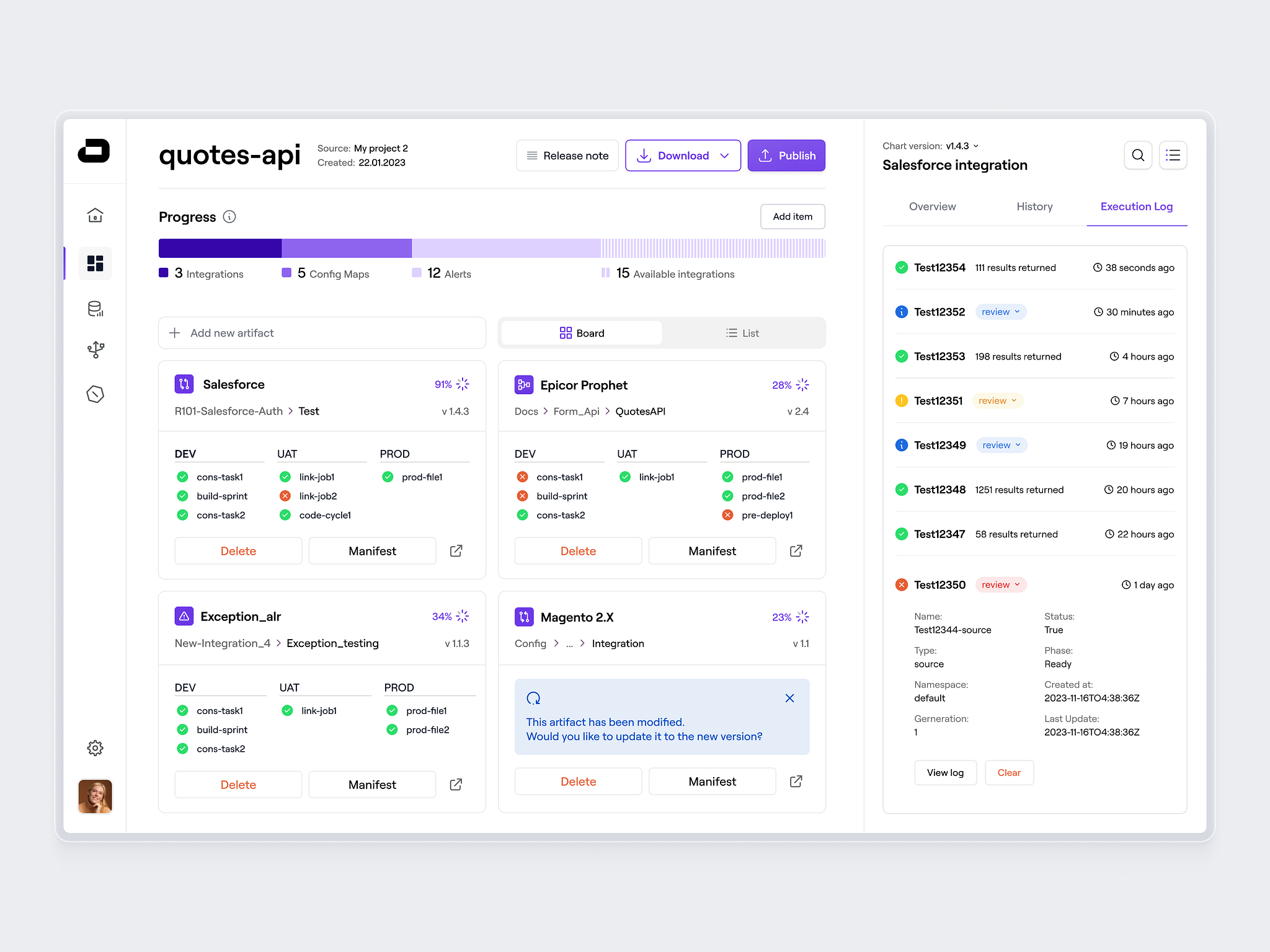
Task: Open the Home icon in sidebar
Action: click(95, 215)
